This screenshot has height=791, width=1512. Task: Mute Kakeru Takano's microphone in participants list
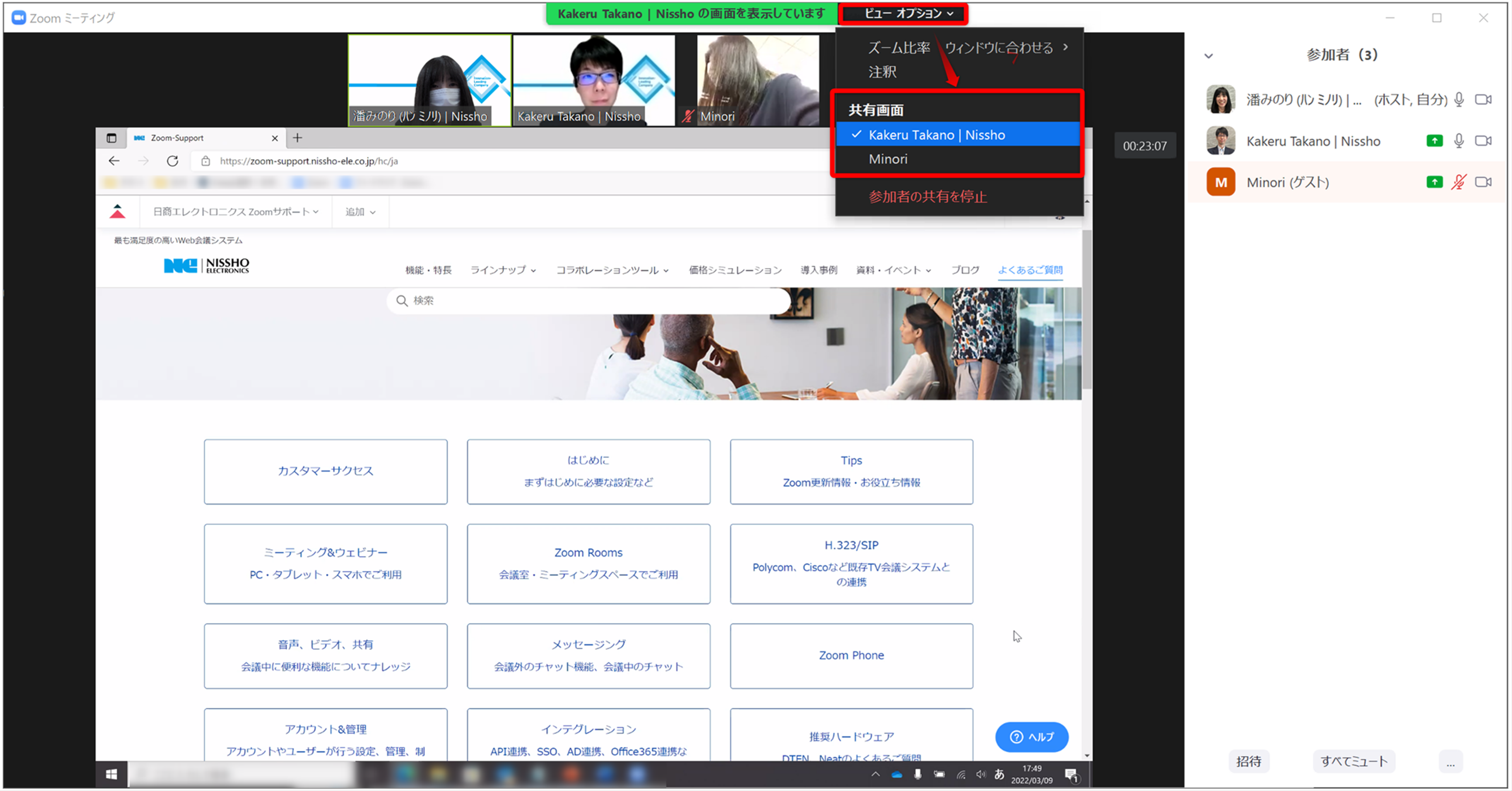(1459, 141)
